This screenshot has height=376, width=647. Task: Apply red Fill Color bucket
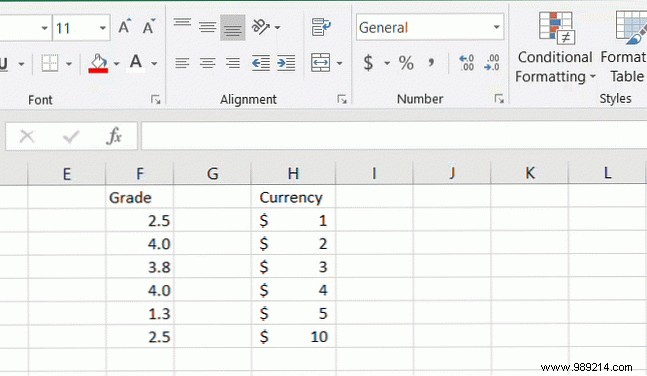pyautogui.click(x=98, y=64)
